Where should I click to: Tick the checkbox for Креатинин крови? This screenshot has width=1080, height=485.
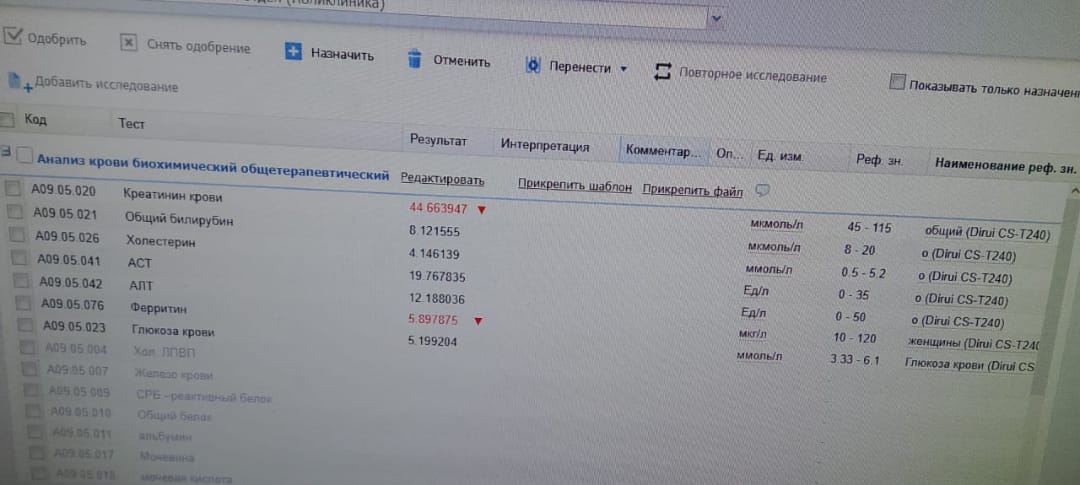(13, 188)
